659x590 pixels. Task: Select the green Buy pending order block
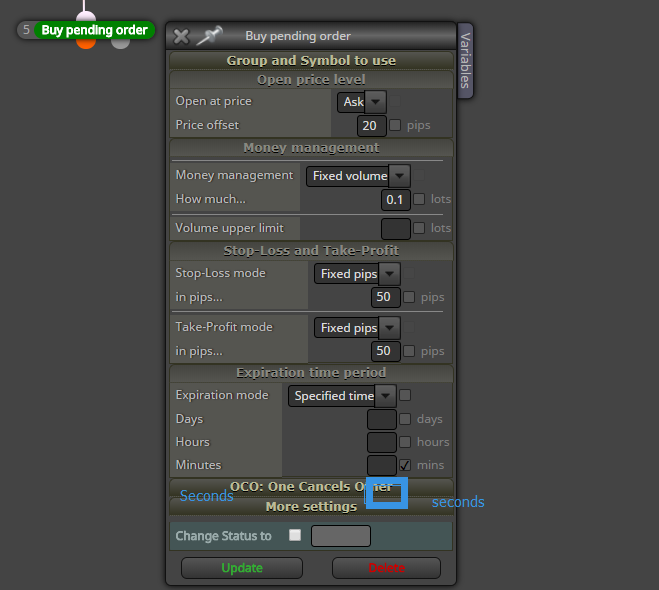[x=95, y=30]
